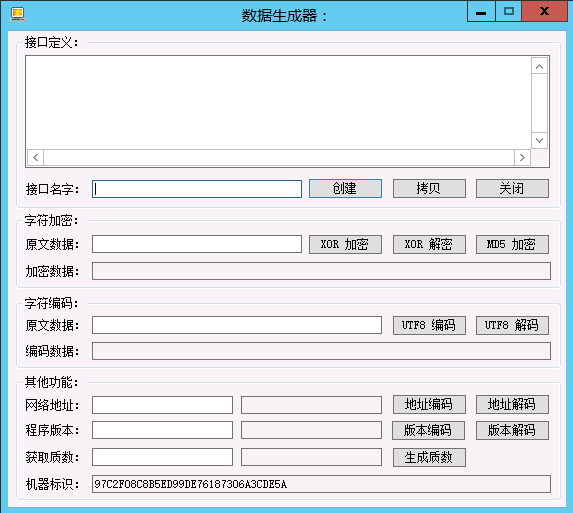573x513 pixels.
Task: Click the 拷贝 button
Action: click(429, 189)
